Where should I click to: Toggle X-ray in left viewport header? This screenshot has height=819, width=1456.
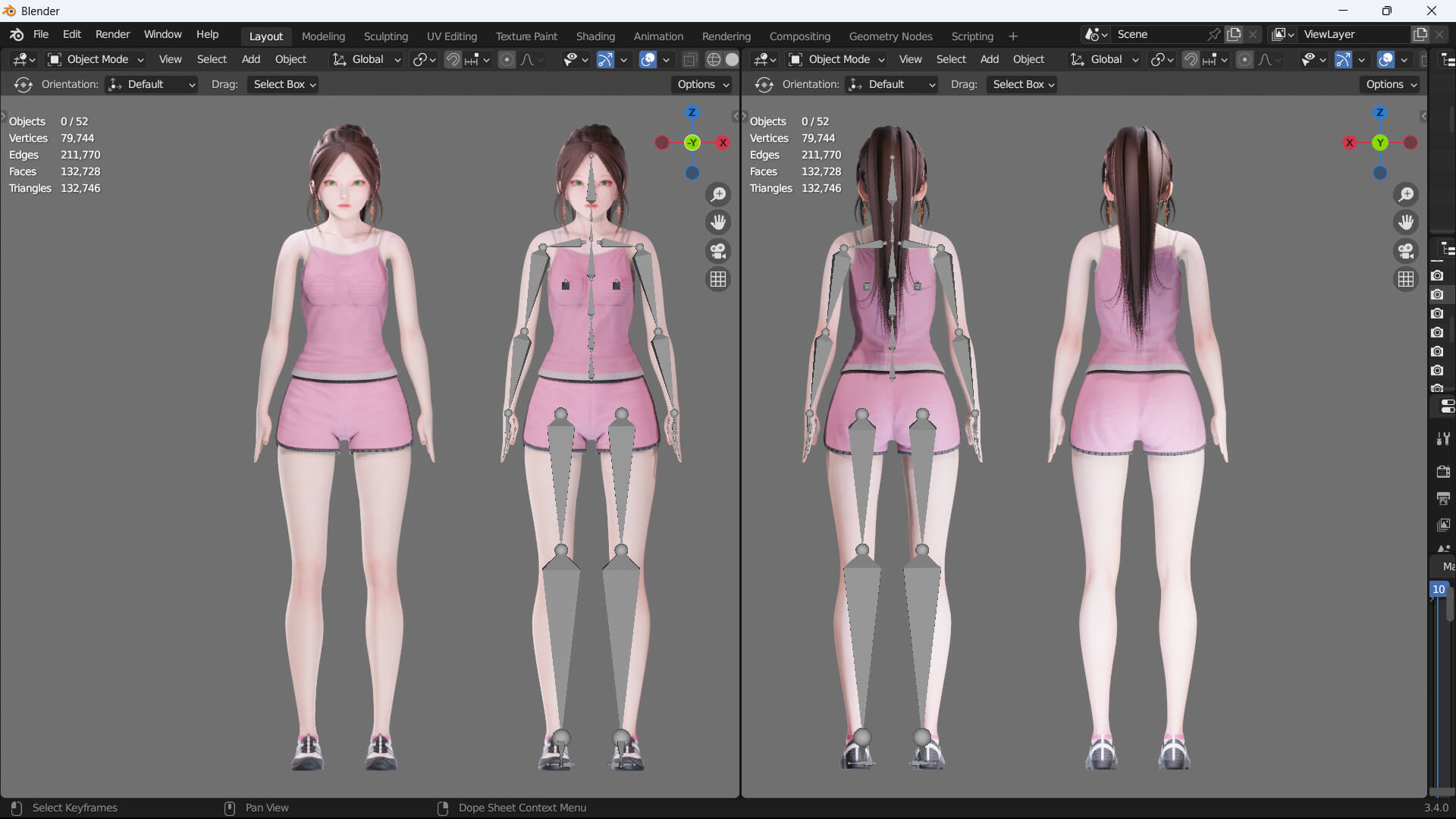(x=690, y=59)
